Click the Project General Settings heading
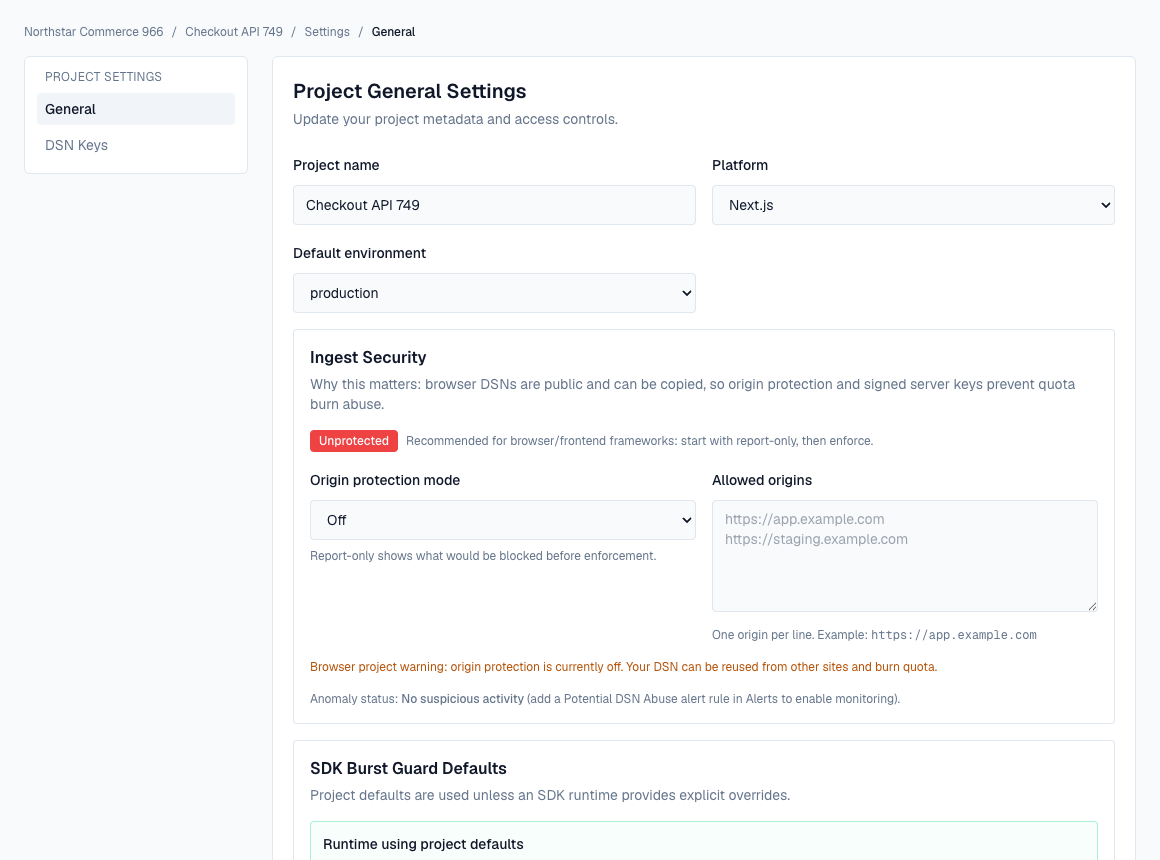The width and height of the screenshot is (1160, 860). pos(409,91)
